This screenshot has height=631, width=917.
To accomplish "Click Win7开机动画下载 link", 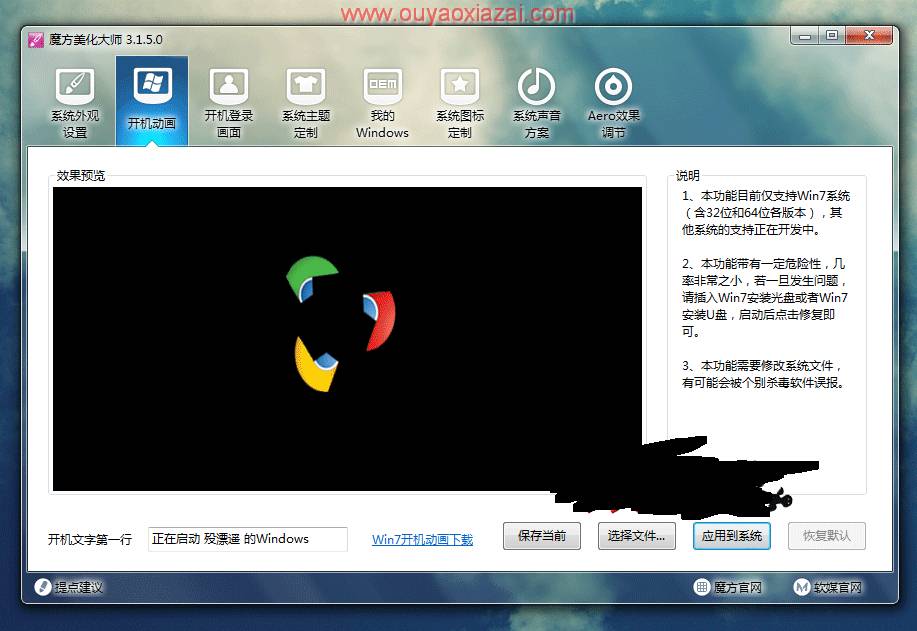I will [422, 539].
